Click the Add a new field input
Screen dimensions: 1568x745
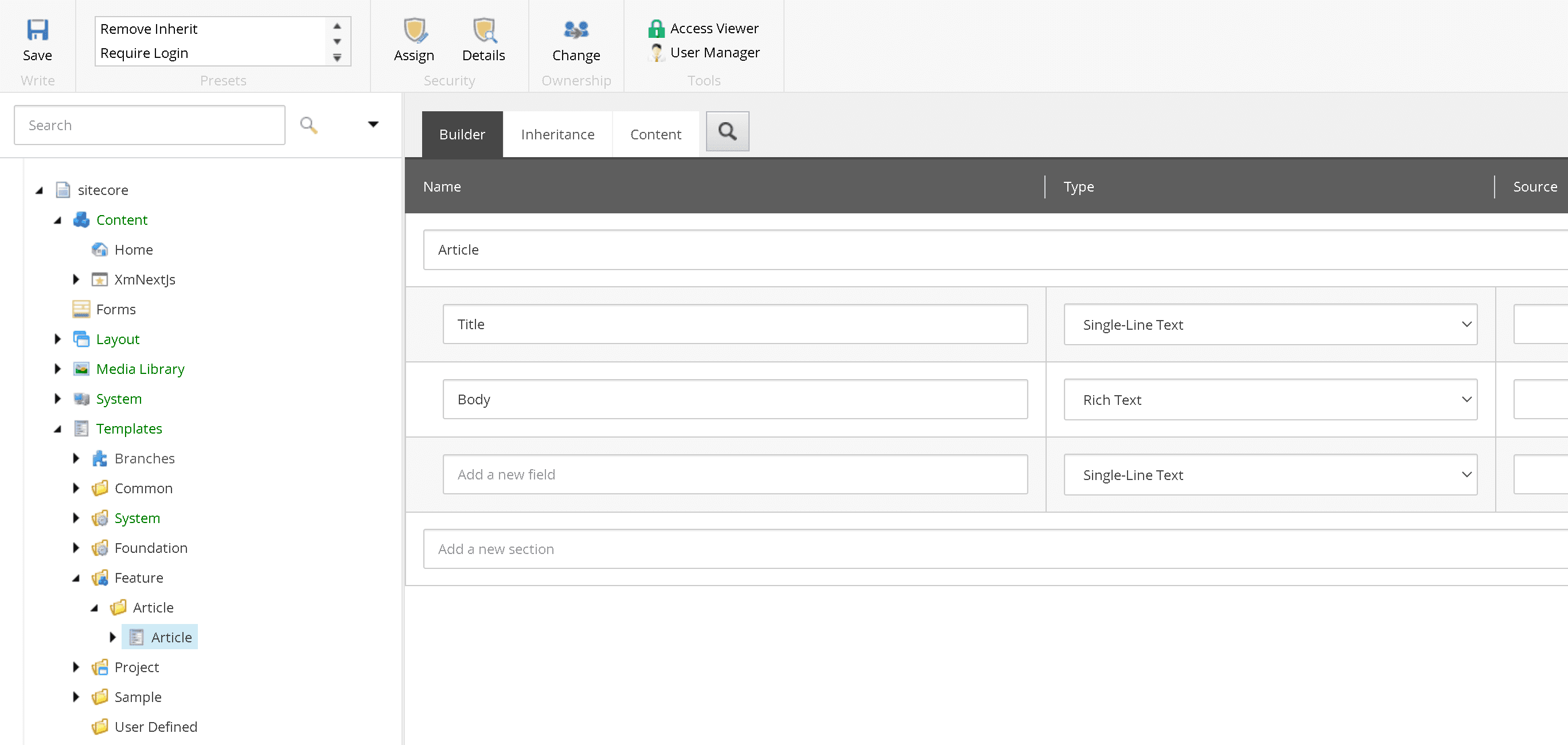pyautogui.click(x=734, y=475)
